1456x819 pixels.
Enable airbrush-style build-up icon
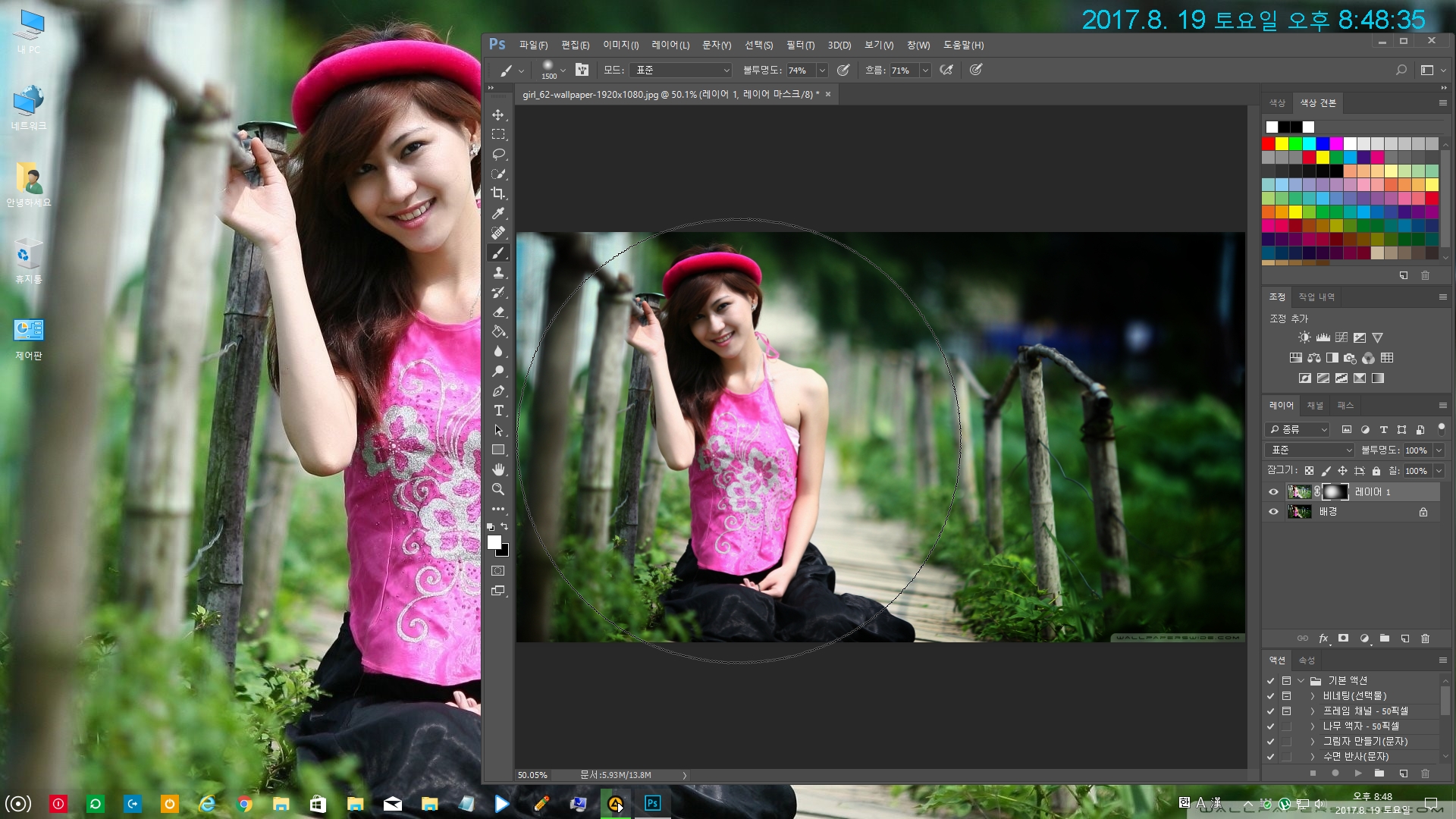tap(946, 70)
